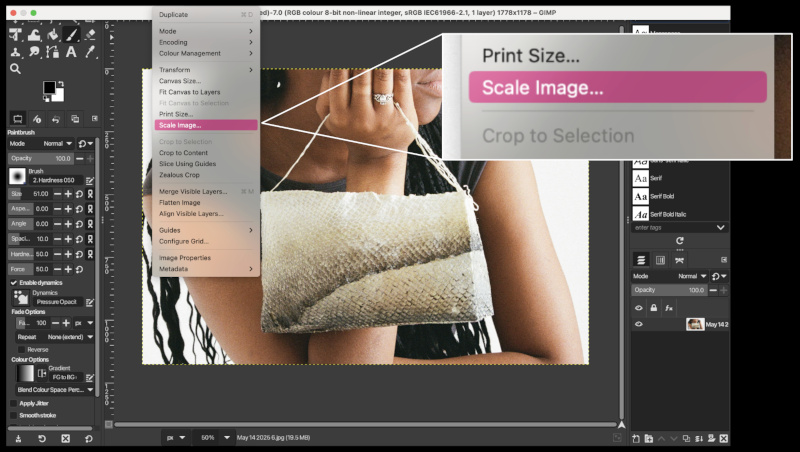Create a new layer from layers panel
The height and width of the screenshot is (452, 800).
[638, 437]
